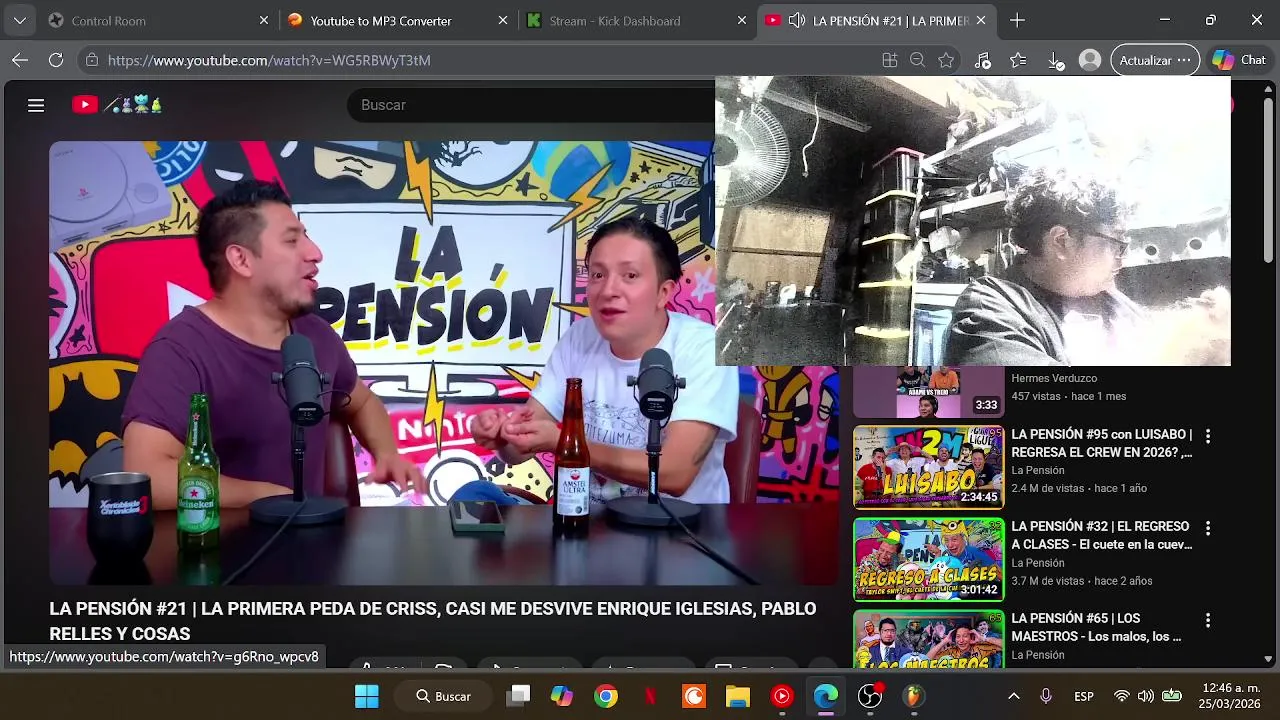The image size is (1280, 720).
Task: Open Crunchyroll from the taskbar
Action: pos(694,696)
